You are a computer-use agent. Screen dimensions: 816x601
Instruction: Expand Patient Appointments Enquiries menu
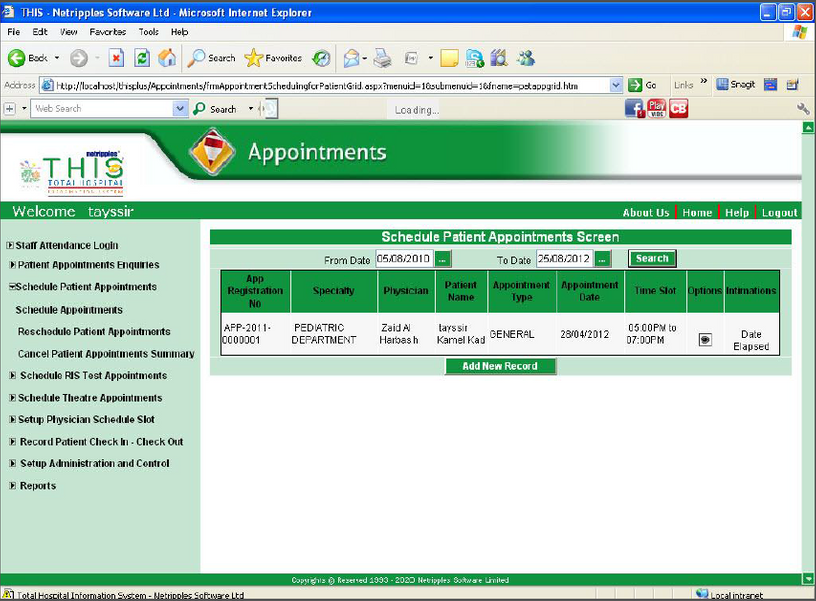(x=12, y=265)
